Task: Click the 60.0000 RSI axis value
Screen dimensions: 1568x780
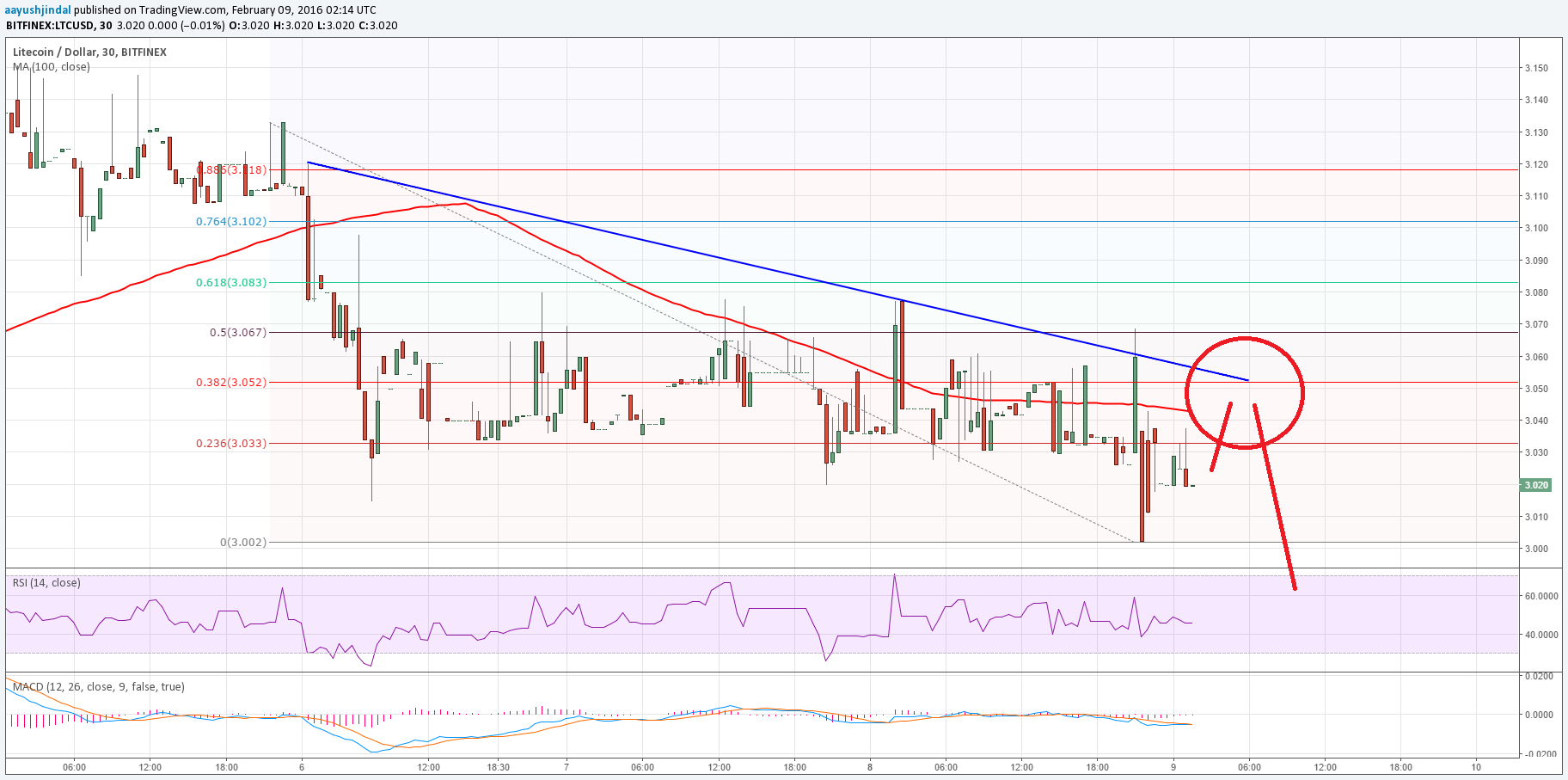Action: (1541, 596)
